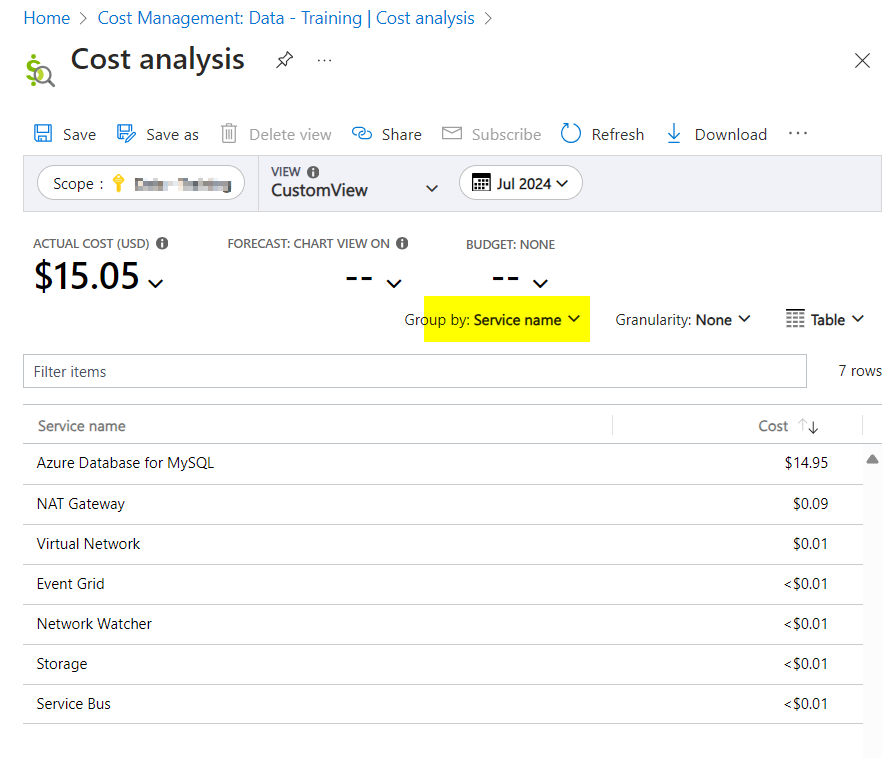Click the Share button label
The height and width of the screenshot is (758, 892).
[402, 134]
